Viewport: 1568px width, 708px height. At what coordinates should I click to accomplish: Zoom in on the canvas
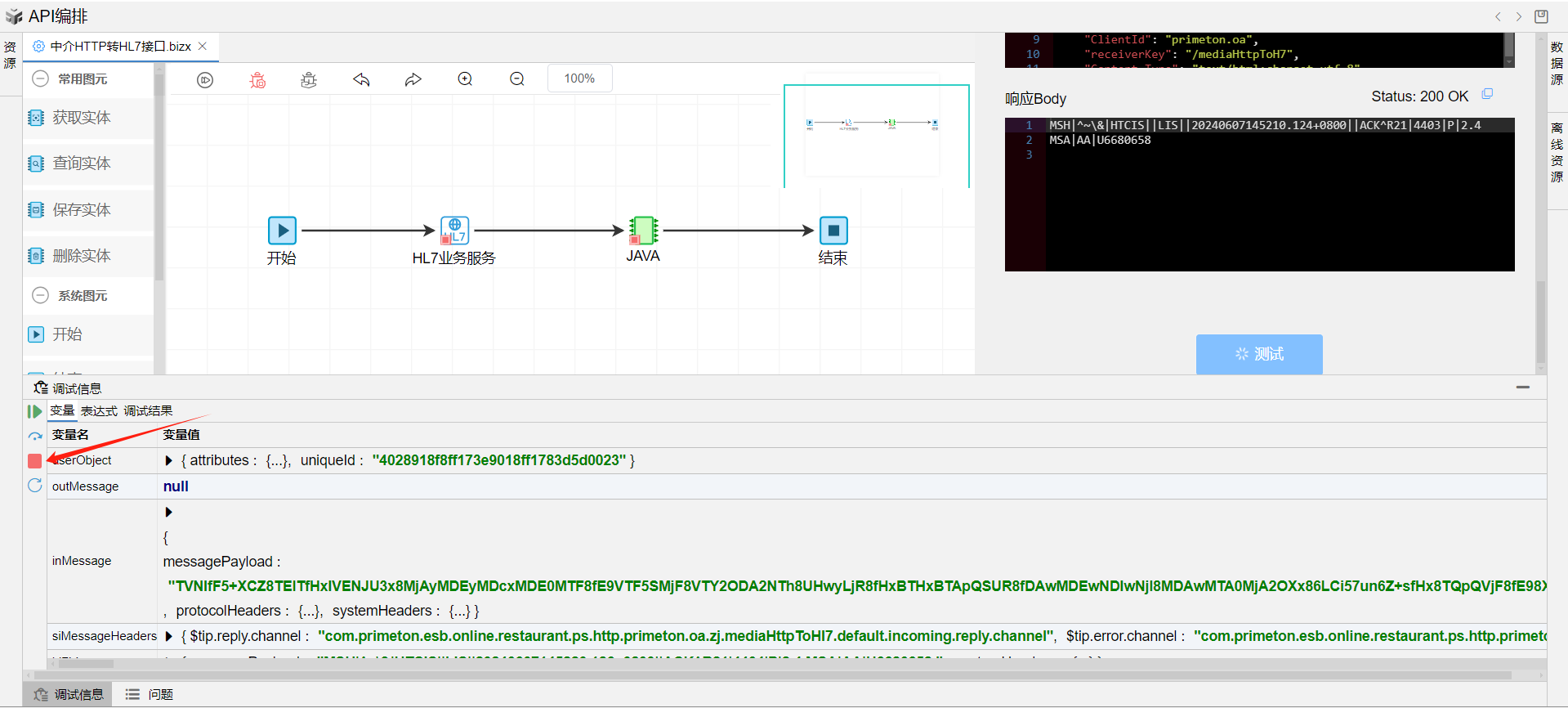coord(465,79)
